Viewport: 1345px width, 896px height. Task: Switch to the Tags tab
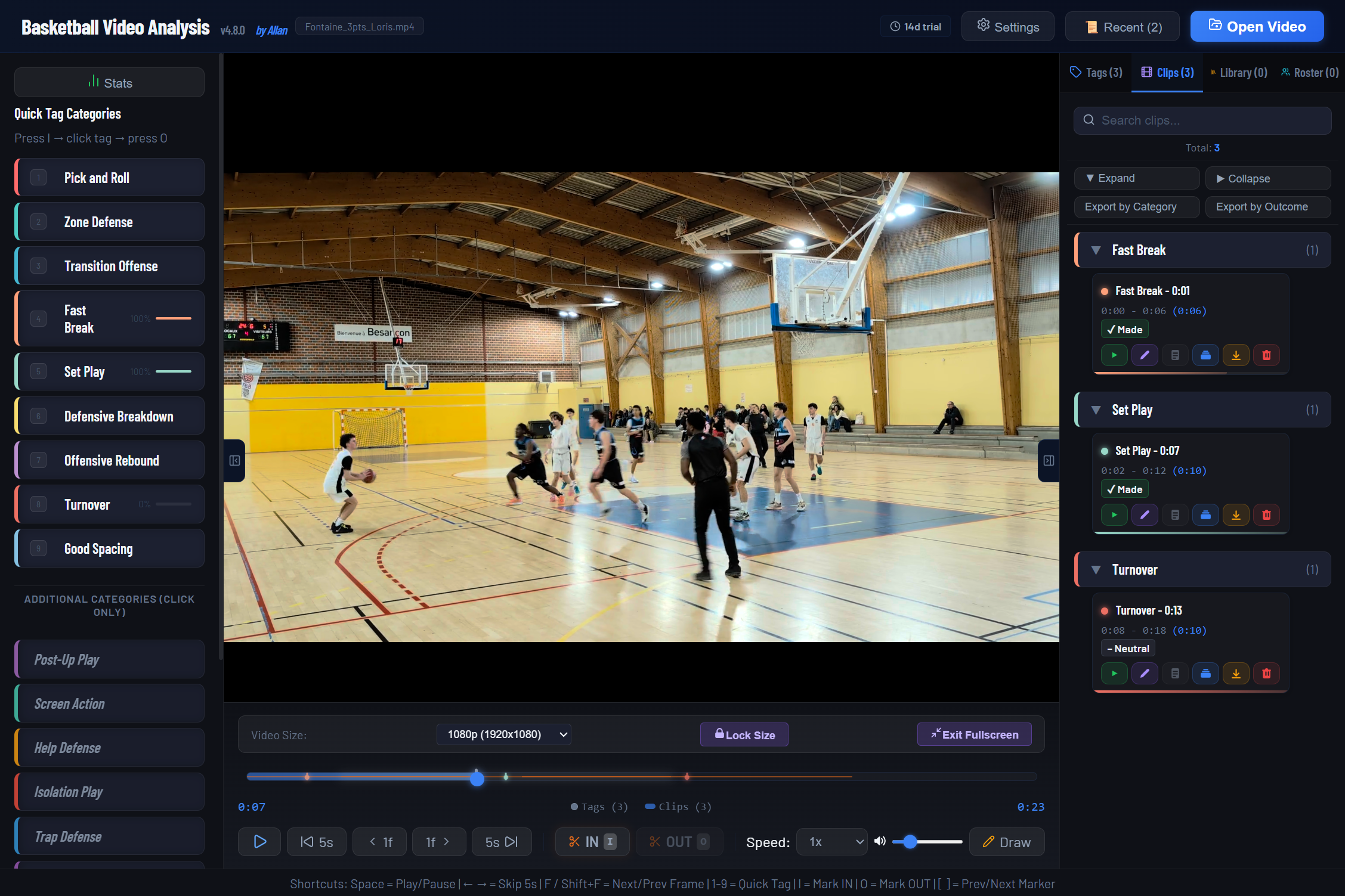[1096, 72]
